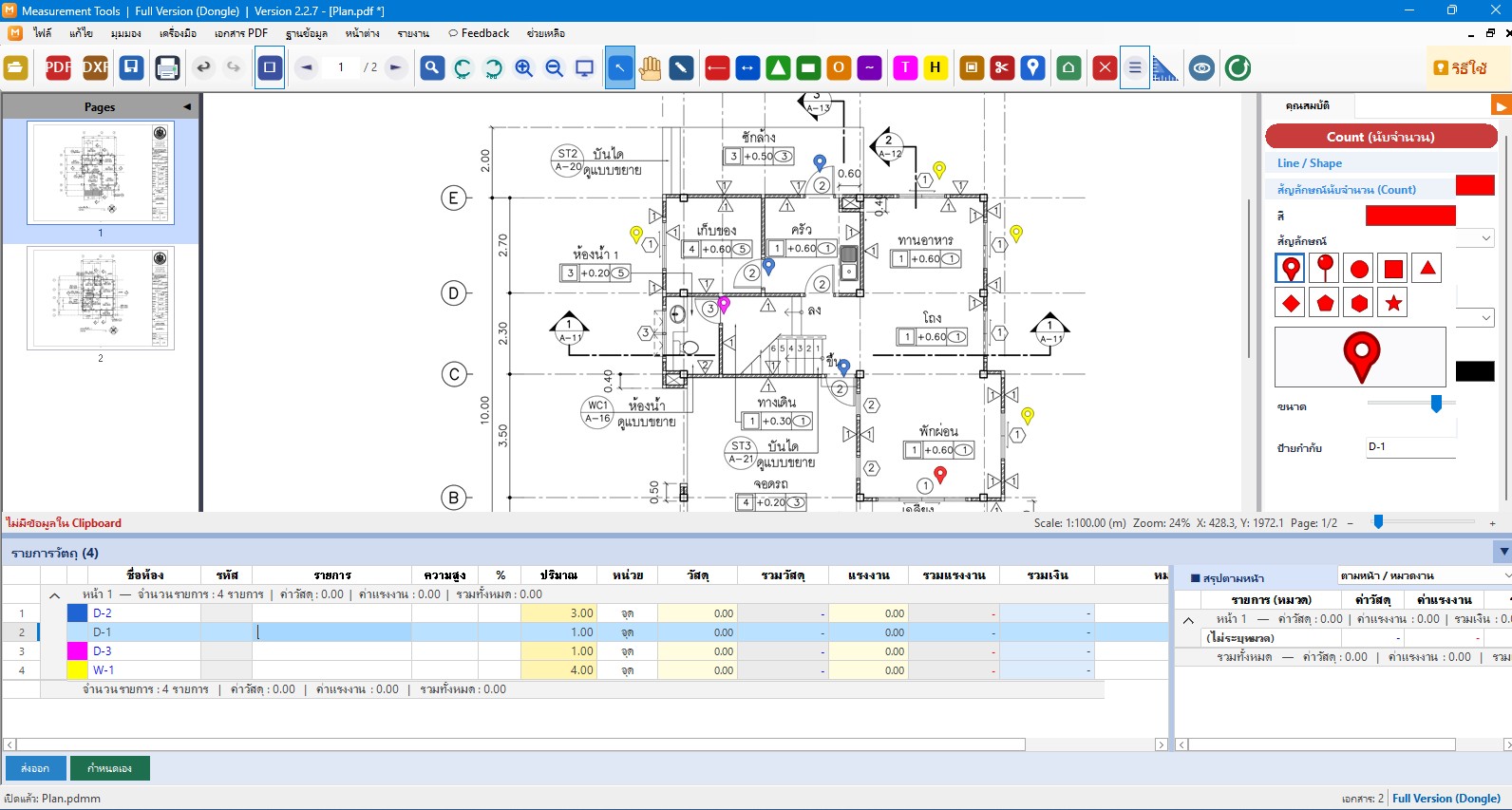
Task: Collapse page 1 group in summary
Action: 1188,619
